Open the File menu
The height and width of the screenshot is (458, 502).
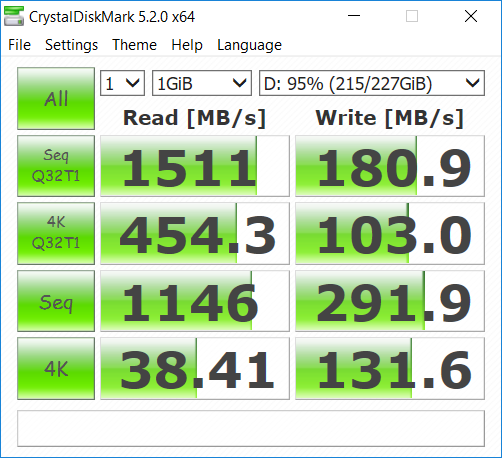(19, 45)
